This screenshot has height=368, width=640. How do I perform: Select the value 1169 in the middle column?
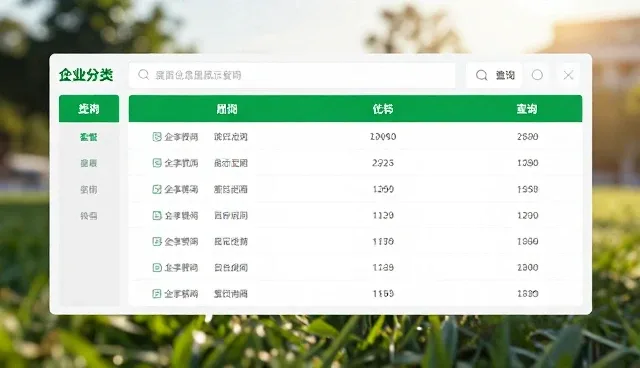click(x=383, y=293)
